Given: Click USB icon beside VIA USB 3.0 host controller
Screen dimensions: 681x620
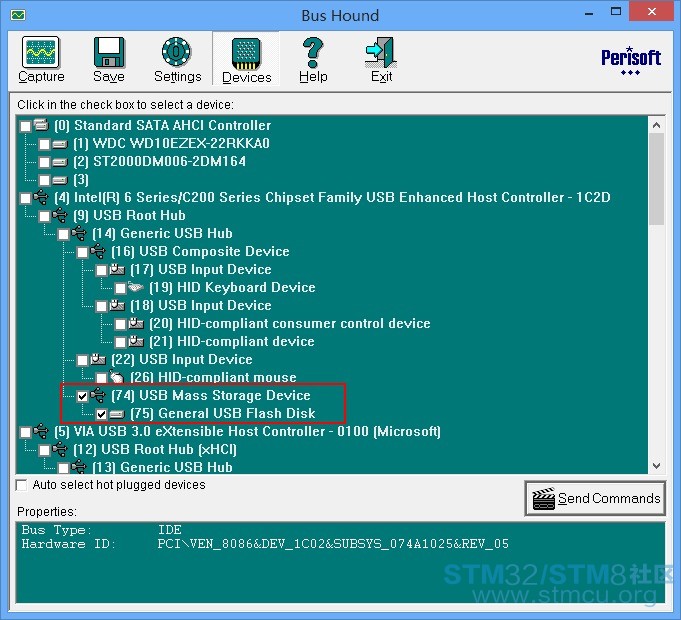Looking at the screenshot, I should point(41,432).
